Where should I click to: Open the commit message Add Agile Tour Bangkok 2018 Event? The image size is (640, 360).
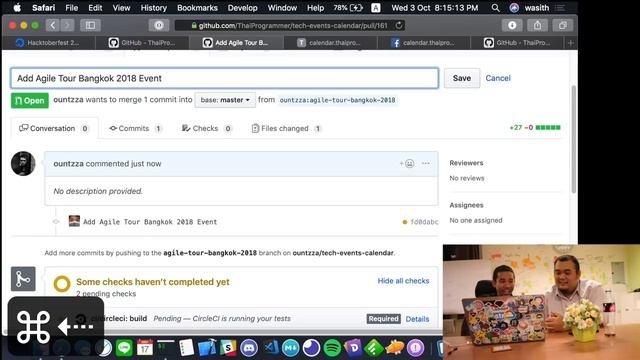[x=150, y=222]
